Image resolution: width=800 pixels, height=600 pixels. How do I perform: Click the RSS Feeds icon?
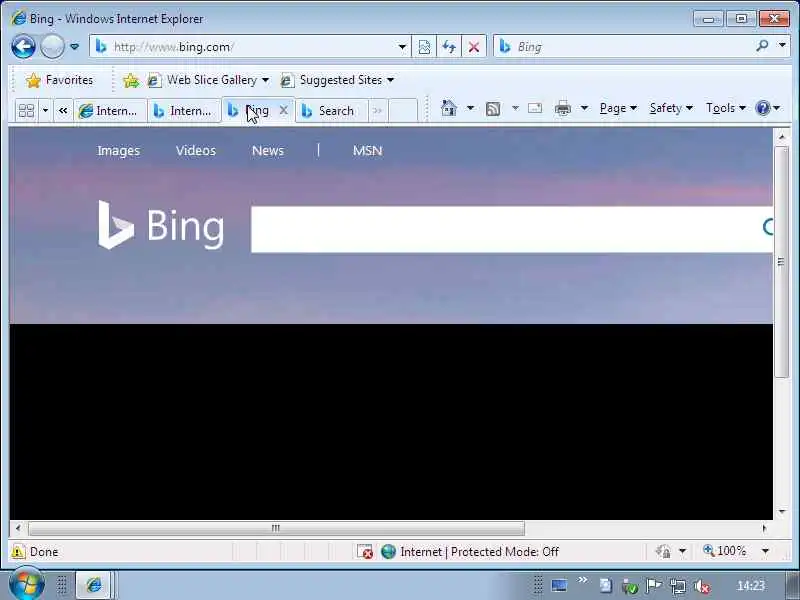point(493,109)
